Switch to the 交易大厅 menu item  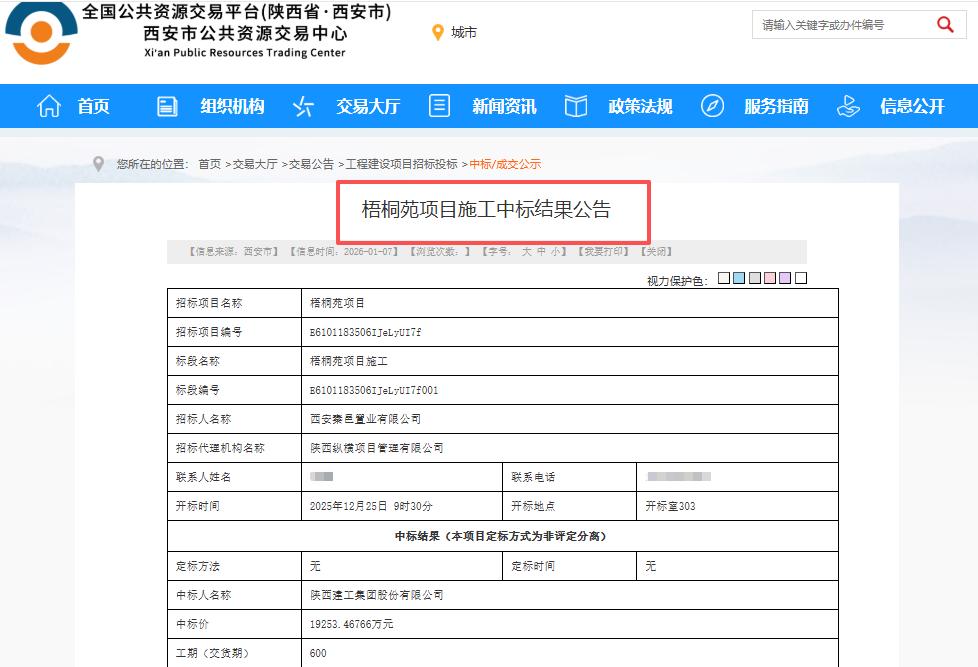point(365,106)
